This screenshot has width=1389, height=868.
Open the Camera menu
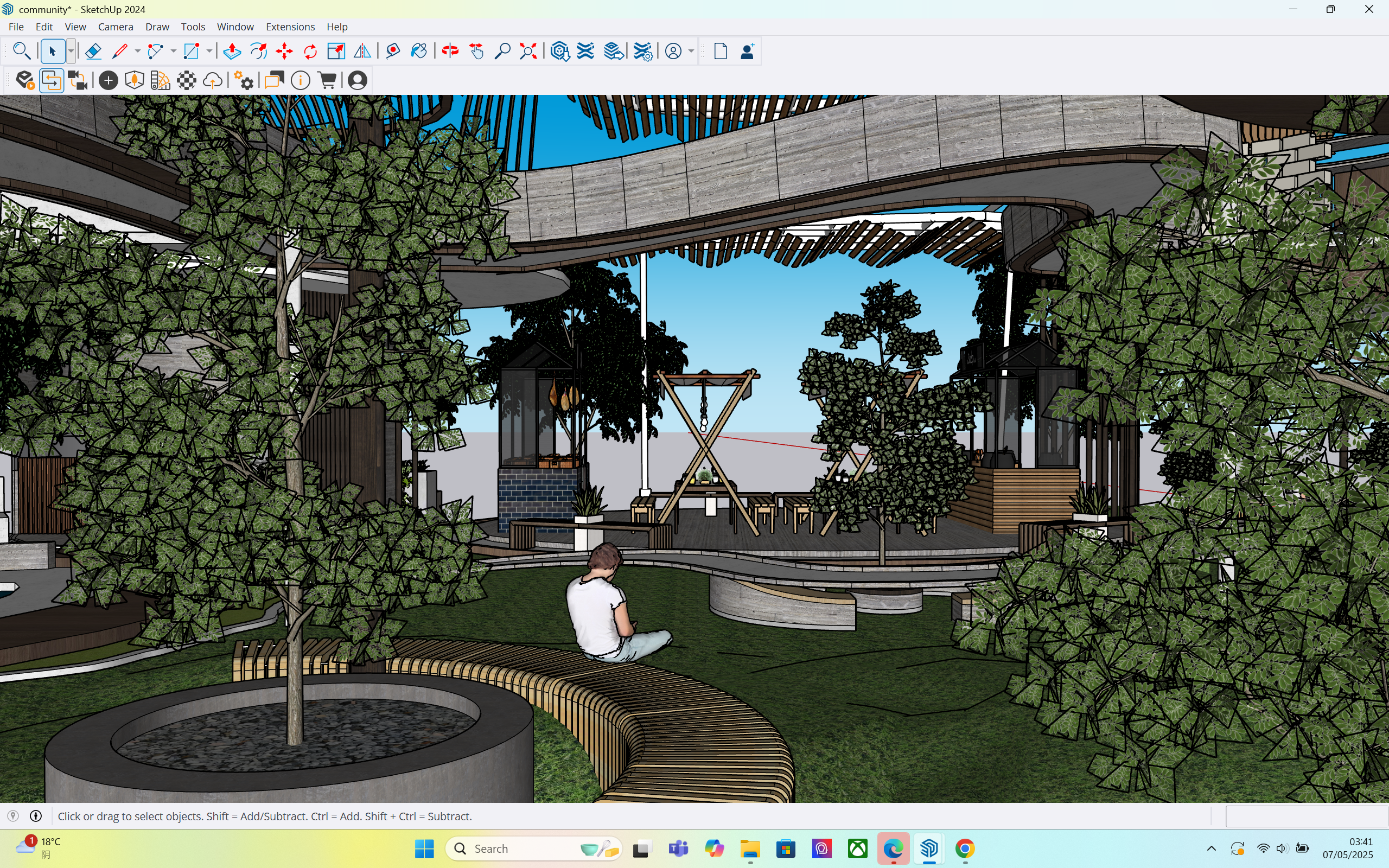116,27
